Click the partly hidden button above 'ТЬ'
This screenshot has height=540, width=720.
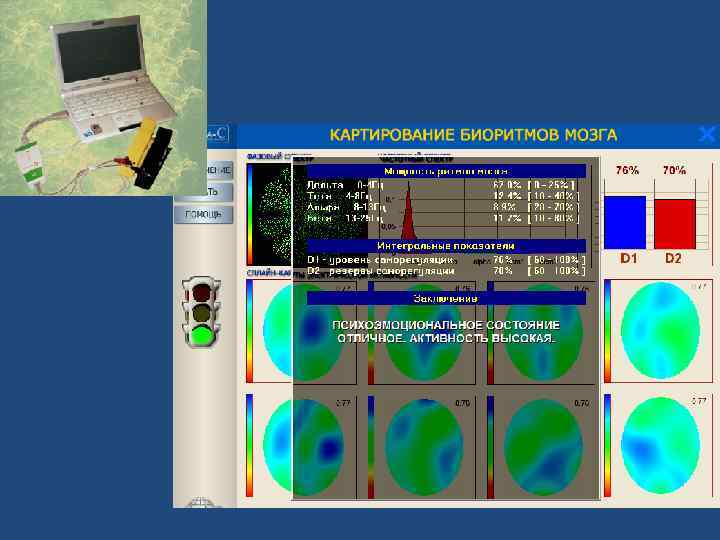pos(220,170)
